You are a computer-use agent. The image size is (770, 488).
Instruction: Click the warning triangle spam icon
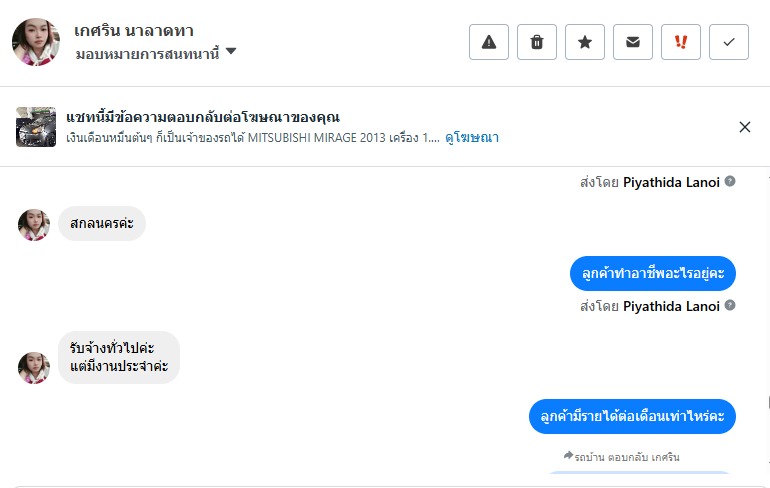tap(489, 42)
